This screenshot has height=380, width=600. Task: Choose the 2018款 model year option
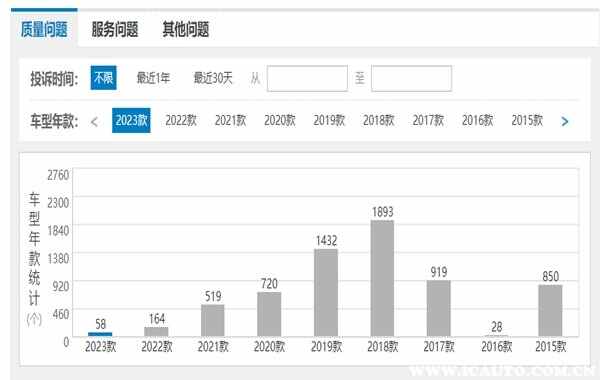(x=378, y=121)
